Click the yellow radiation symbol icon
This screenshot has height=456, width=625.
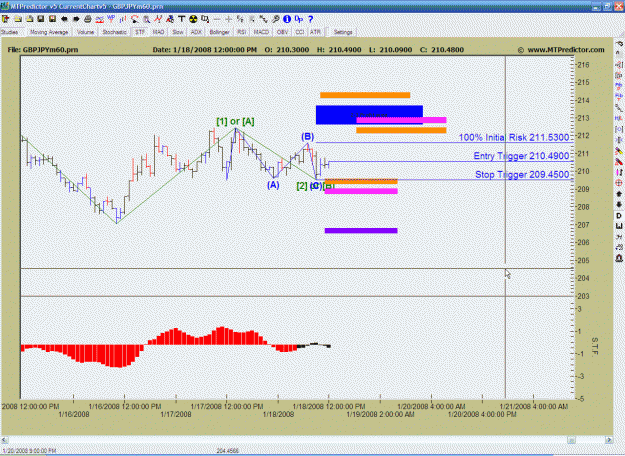point(193,19)
